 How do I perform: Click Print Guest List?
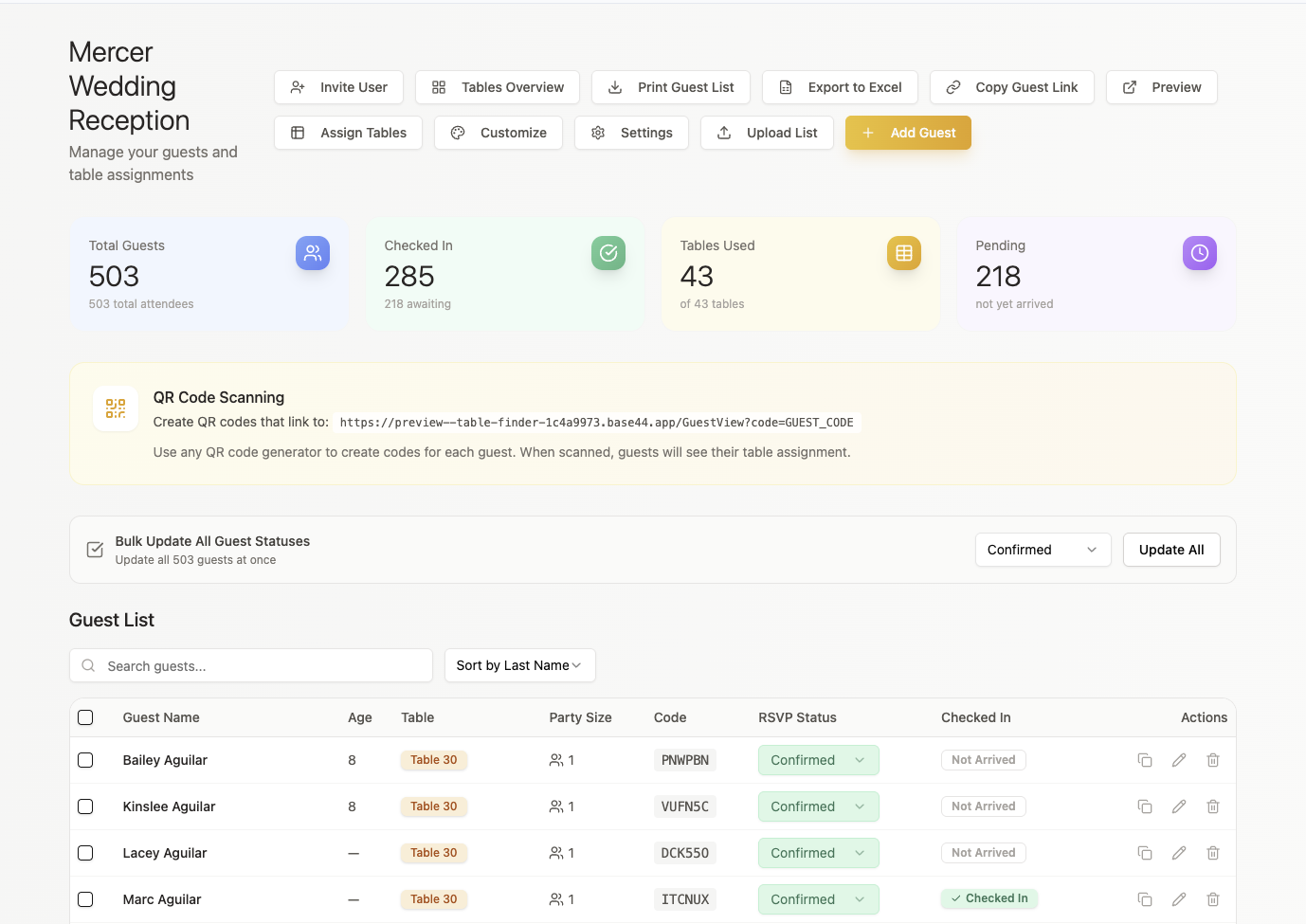(671, 87)
